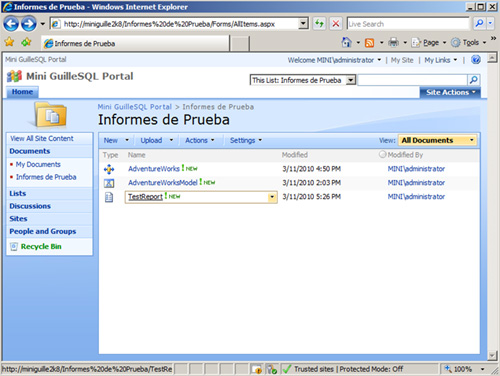Click the Recycle Bin icon in sidebar

point(14,247)
